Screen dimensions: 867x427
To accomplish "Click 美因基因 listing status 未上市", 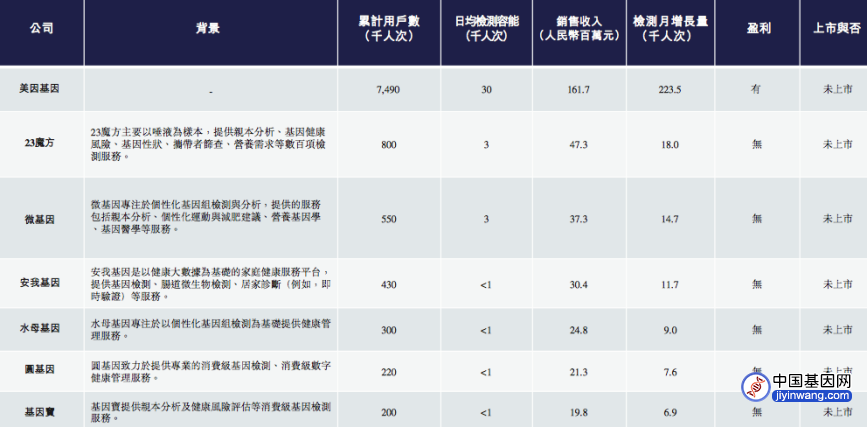I will coord(837,89).
